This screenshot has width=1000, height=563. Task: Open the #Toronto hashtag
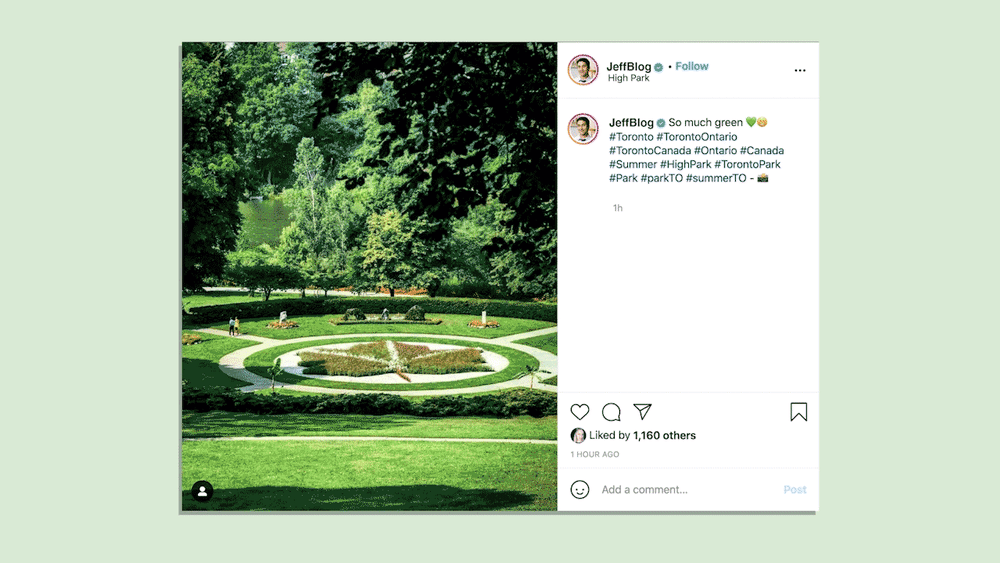point(631,136)
